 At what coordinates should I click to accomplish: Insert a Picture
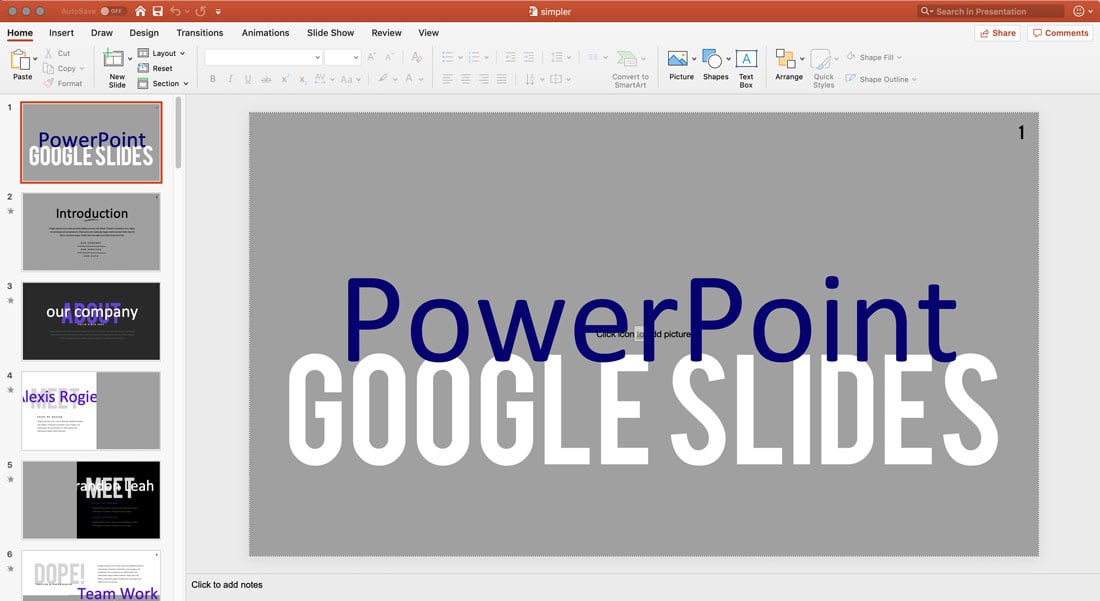[680, 66]
